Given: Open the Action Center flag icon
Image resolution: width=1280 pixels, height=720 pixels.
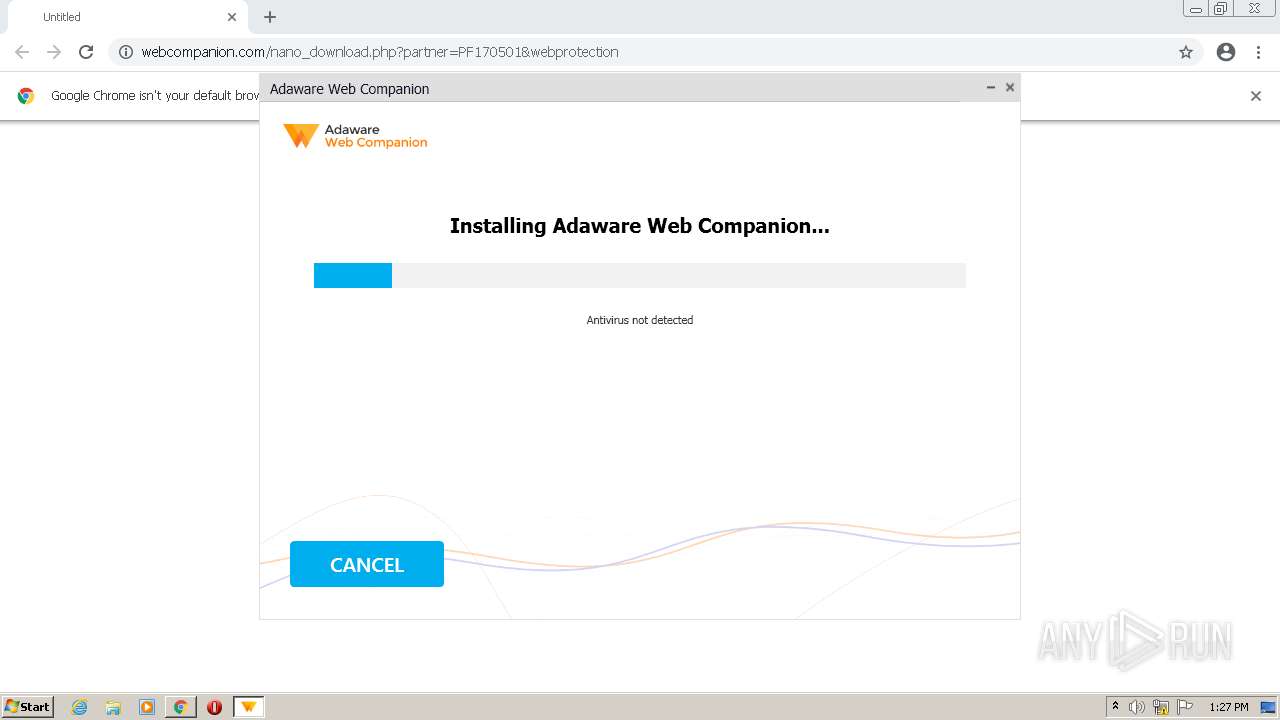Looking at the screenshot, I should pyautogui.click(x=1185, y=707).
